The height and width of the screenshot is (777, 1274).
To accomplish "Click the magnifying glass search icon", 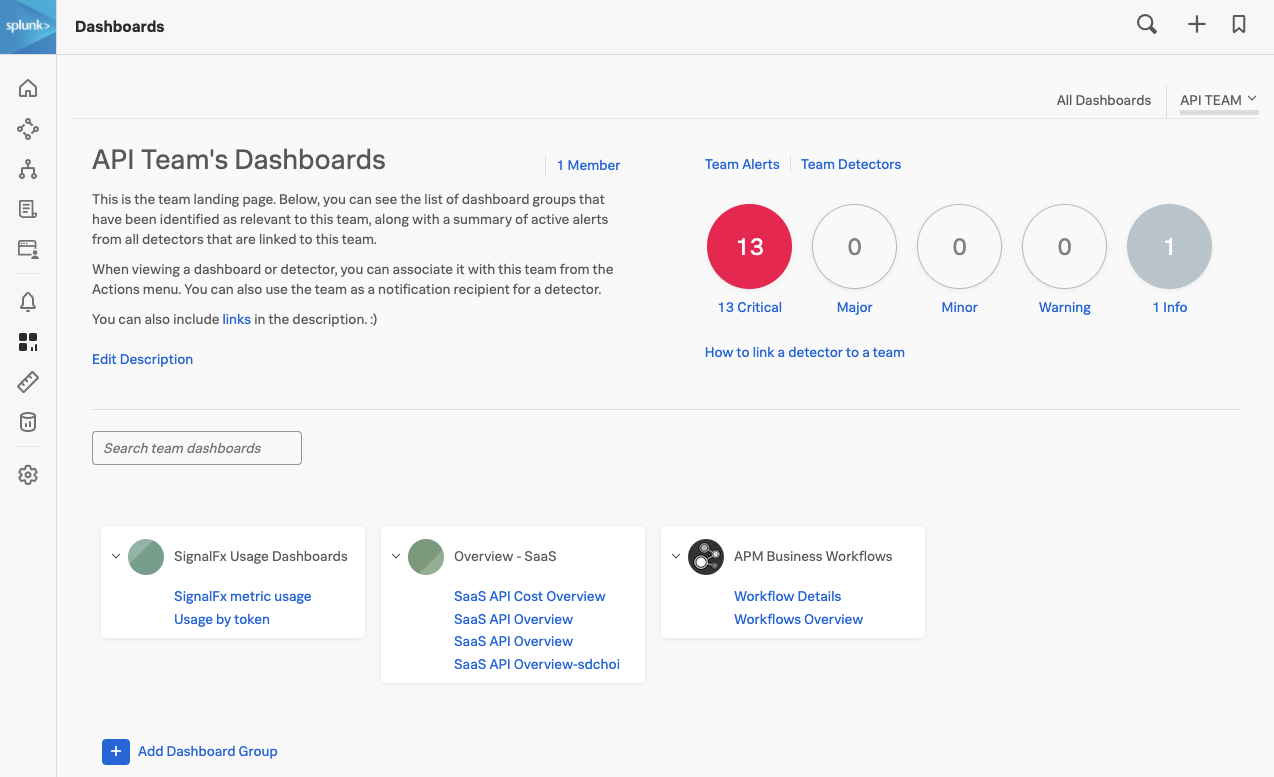I will pyautogui.click(x=1147, y=25).
